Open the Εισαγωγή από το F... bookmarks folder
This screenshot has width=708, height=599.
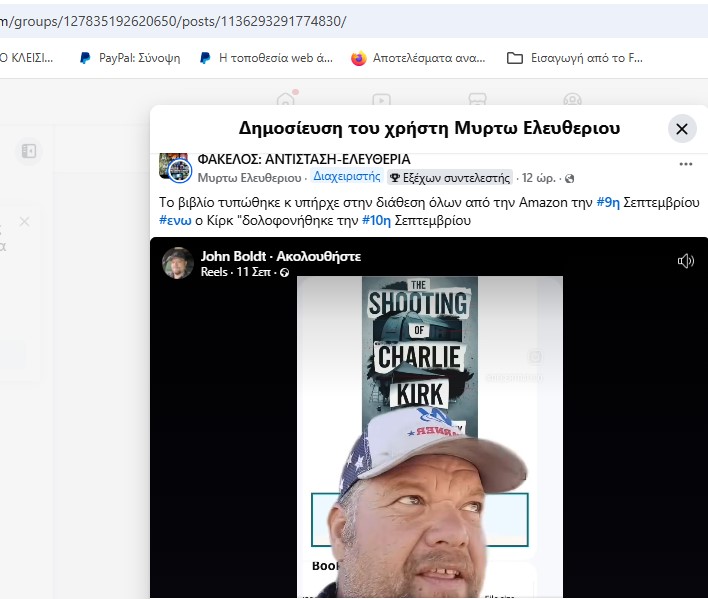(x=575, y=58)
